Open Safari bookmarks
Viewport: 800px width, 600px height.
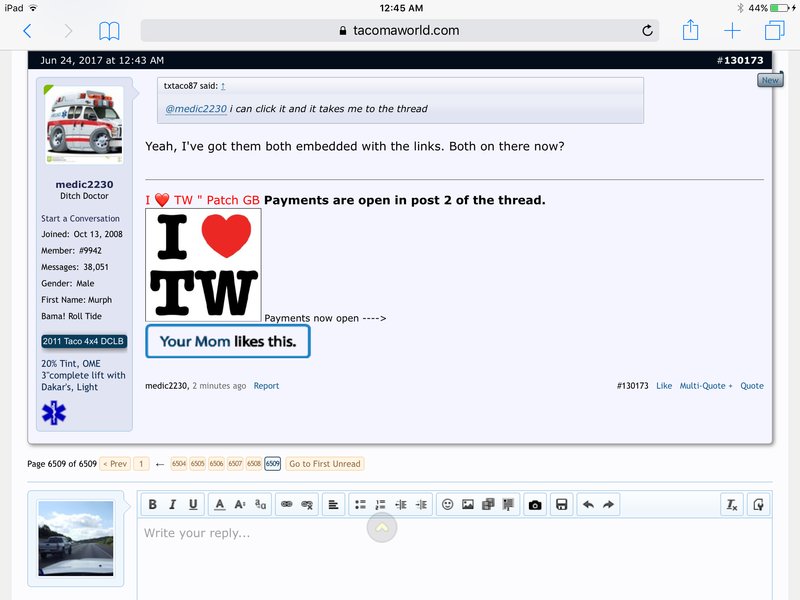tap(109, 31)
